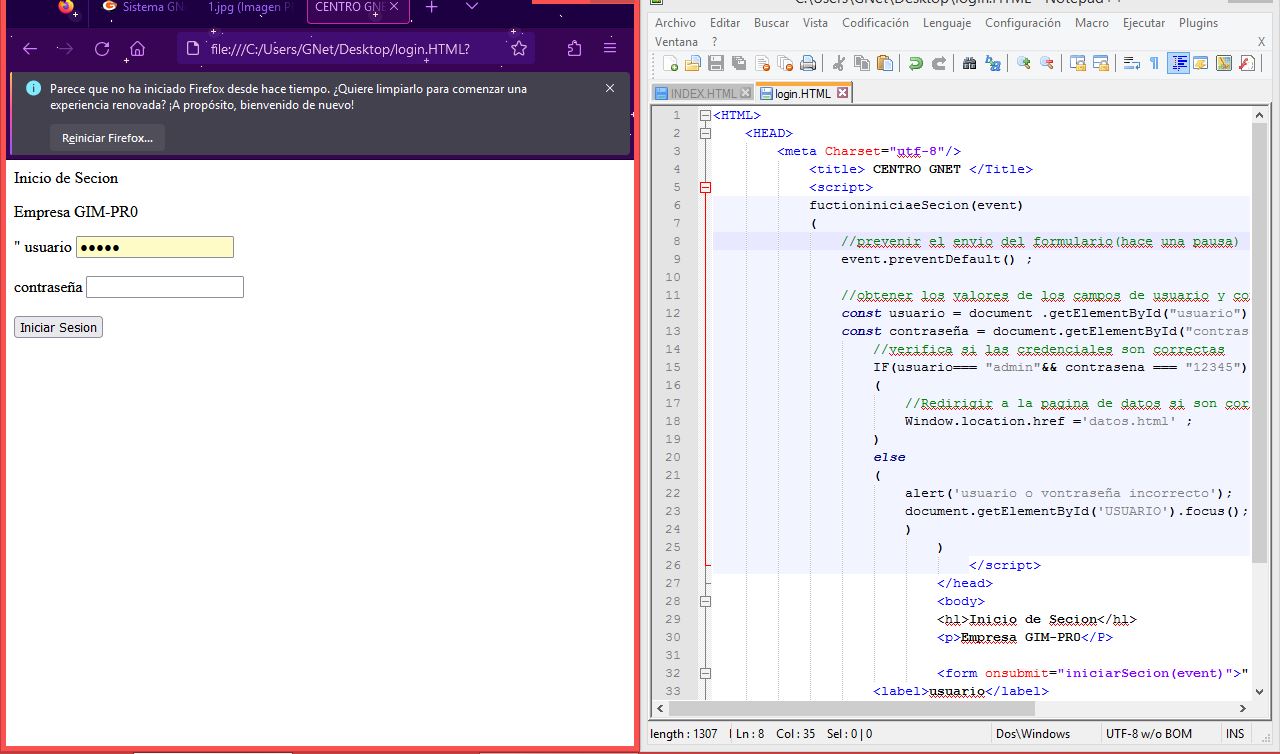Viewport: 1280px width, 754px height.
Task: Bookmark this page with the star icon
Action: pyautogui.click(x=518, y=49)
